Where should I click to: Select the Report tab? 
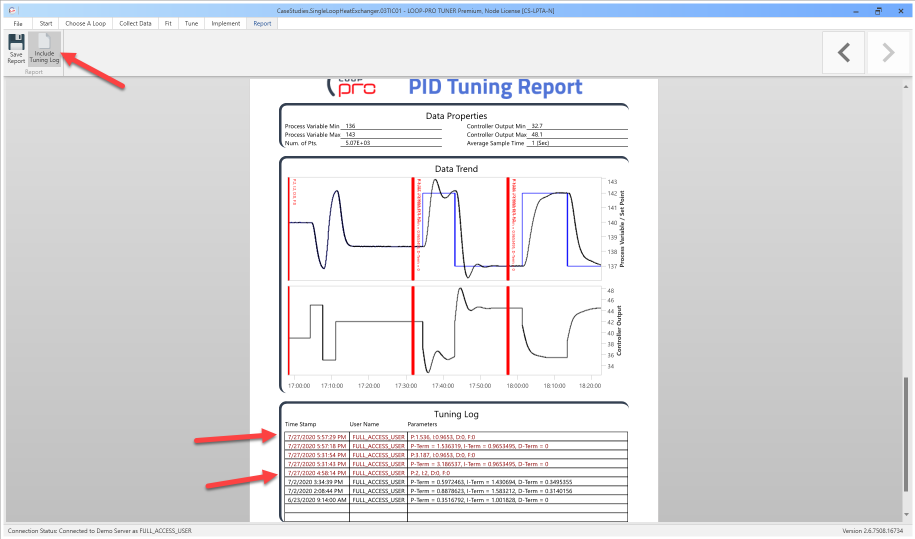[262, 23]
